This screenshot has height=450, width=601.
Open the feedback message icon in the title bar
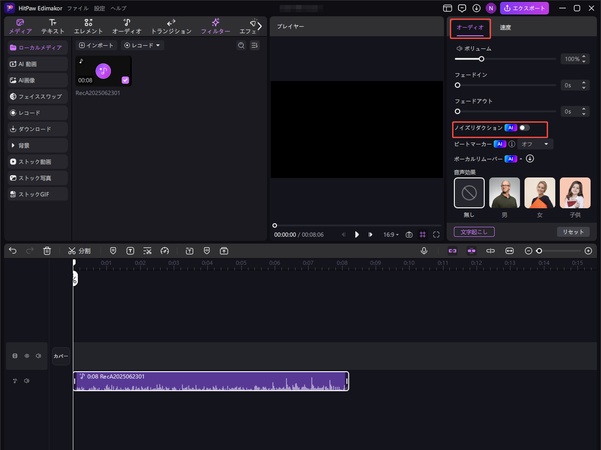click(x=462, y=8)
